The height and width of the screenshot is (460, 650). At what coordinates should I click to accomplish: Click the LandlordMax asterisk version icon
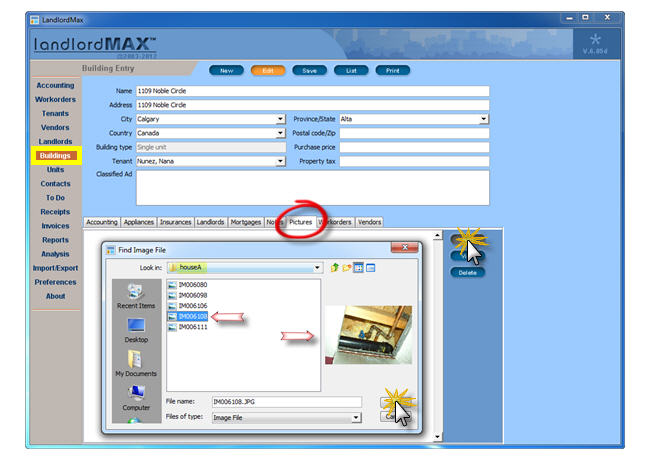(595, 40)
